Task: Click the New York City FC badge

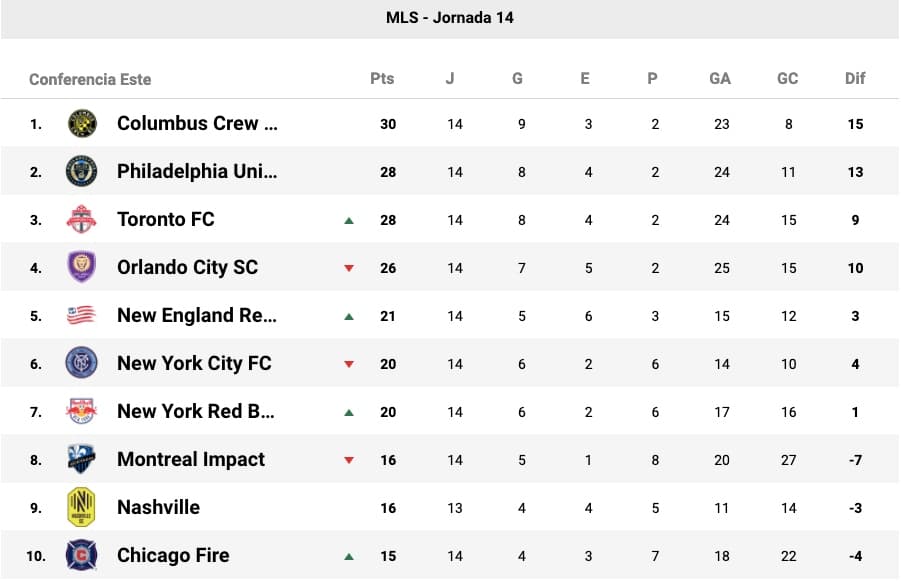Action: [82, 363]
